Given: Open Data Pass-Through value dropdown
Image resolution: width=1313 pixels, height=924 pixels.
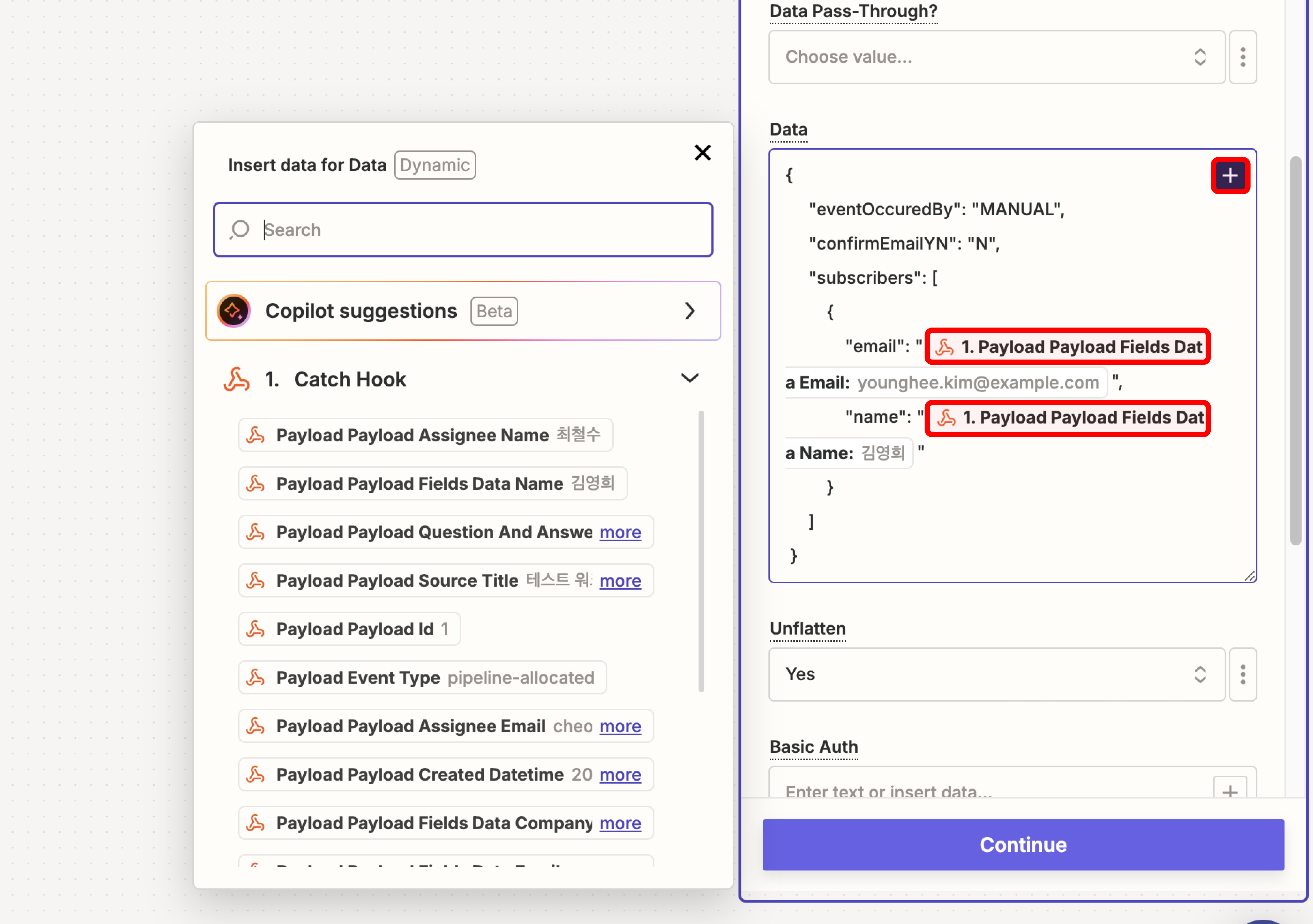Looking at the screenshot, I should 996,57.
